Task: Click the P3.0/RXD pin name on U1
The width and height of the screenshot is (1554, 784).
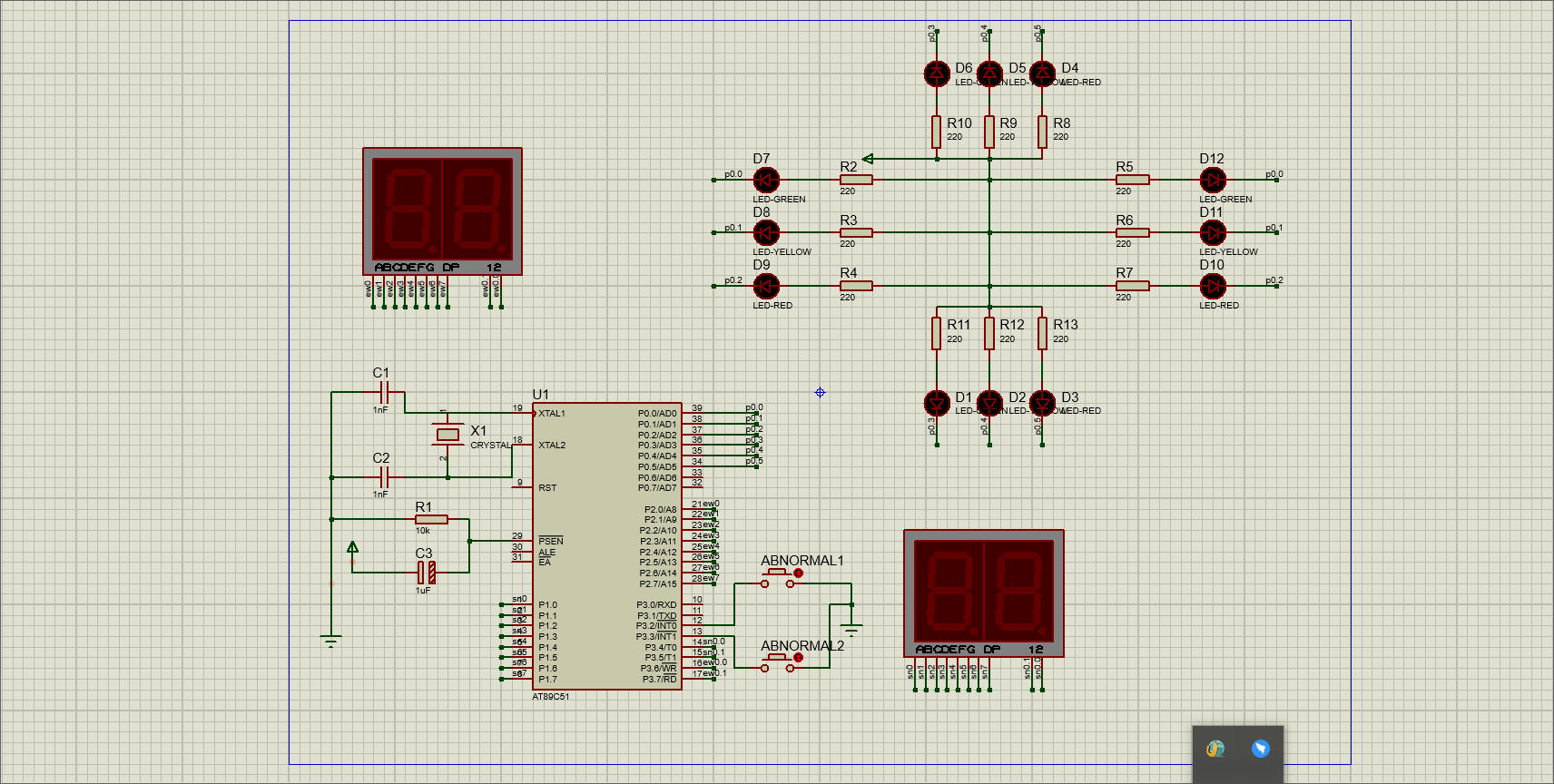Action: point(656,605)
